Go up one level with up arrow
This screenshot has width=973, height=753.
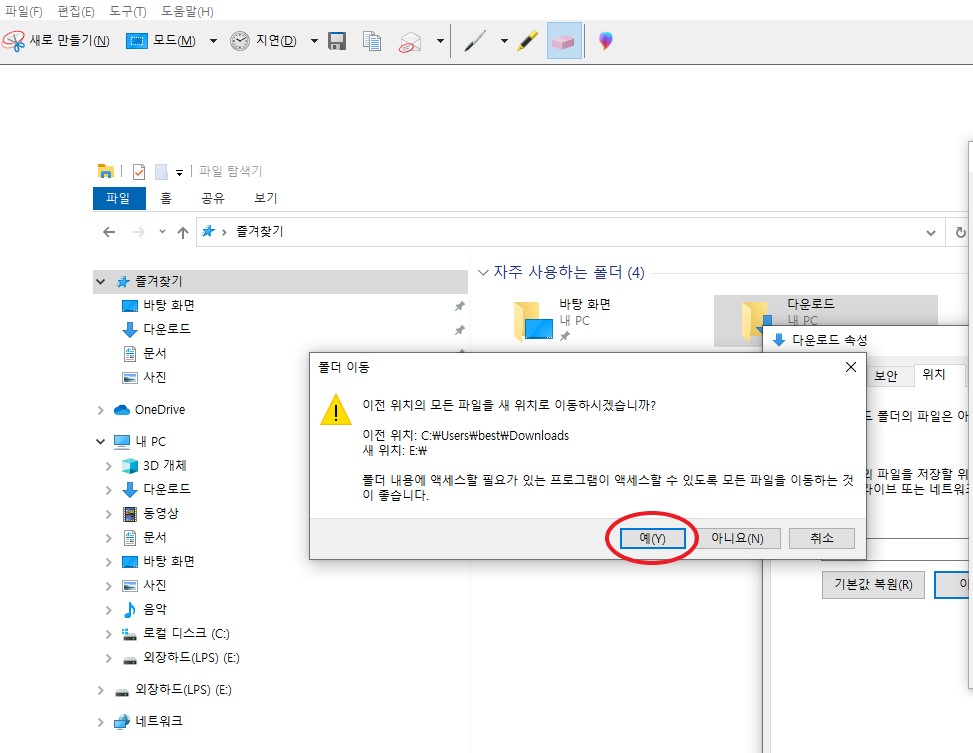(x=182, y=232)
